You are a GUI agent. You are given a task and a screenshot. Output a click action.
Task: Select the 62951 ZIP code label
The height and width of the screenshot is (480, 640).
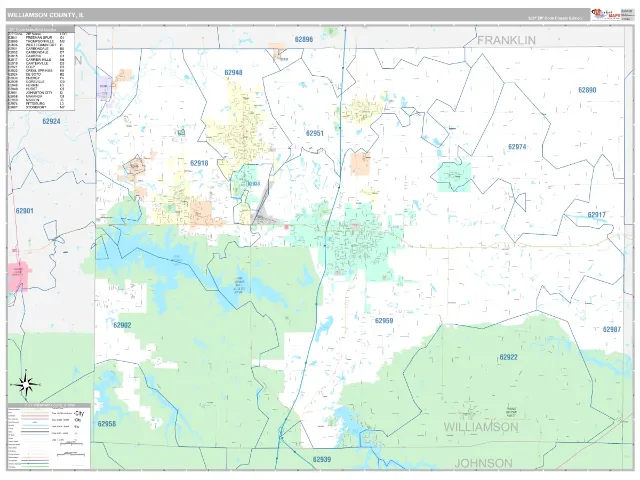(315, 133)
